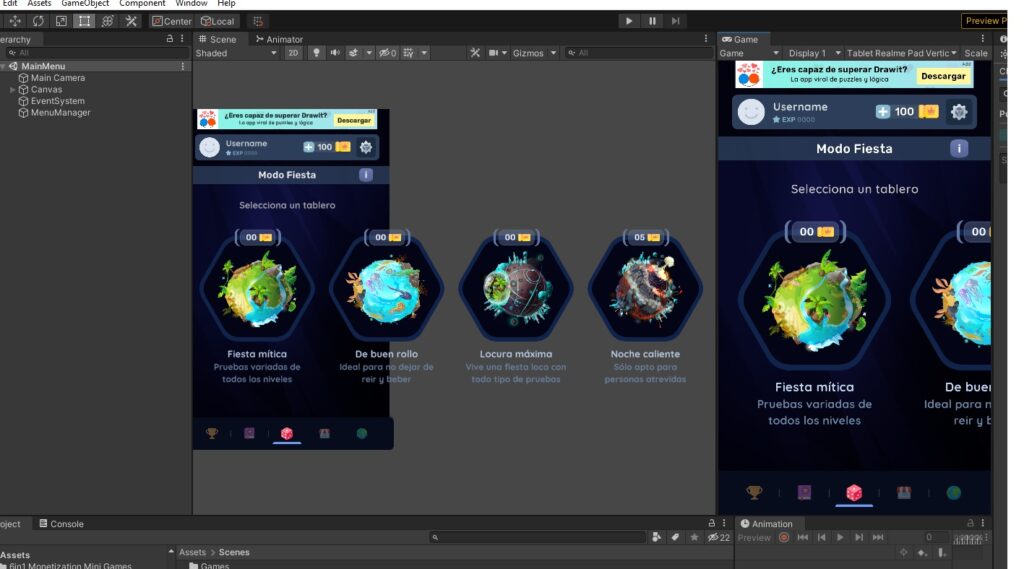Switch to the Scene tab
1024x569 pixels.
pos(218,39)
